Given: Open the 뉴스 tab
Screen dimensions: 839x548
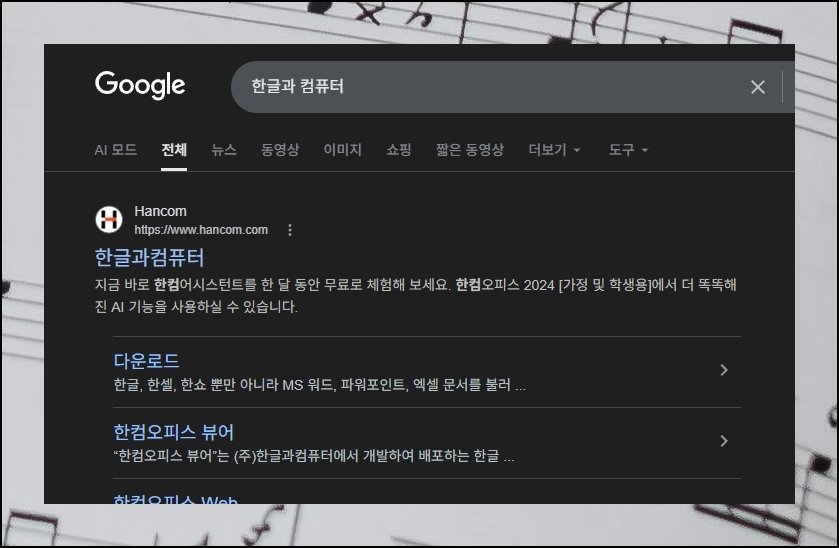Looking at the screenshot, I should pos(224,150).
